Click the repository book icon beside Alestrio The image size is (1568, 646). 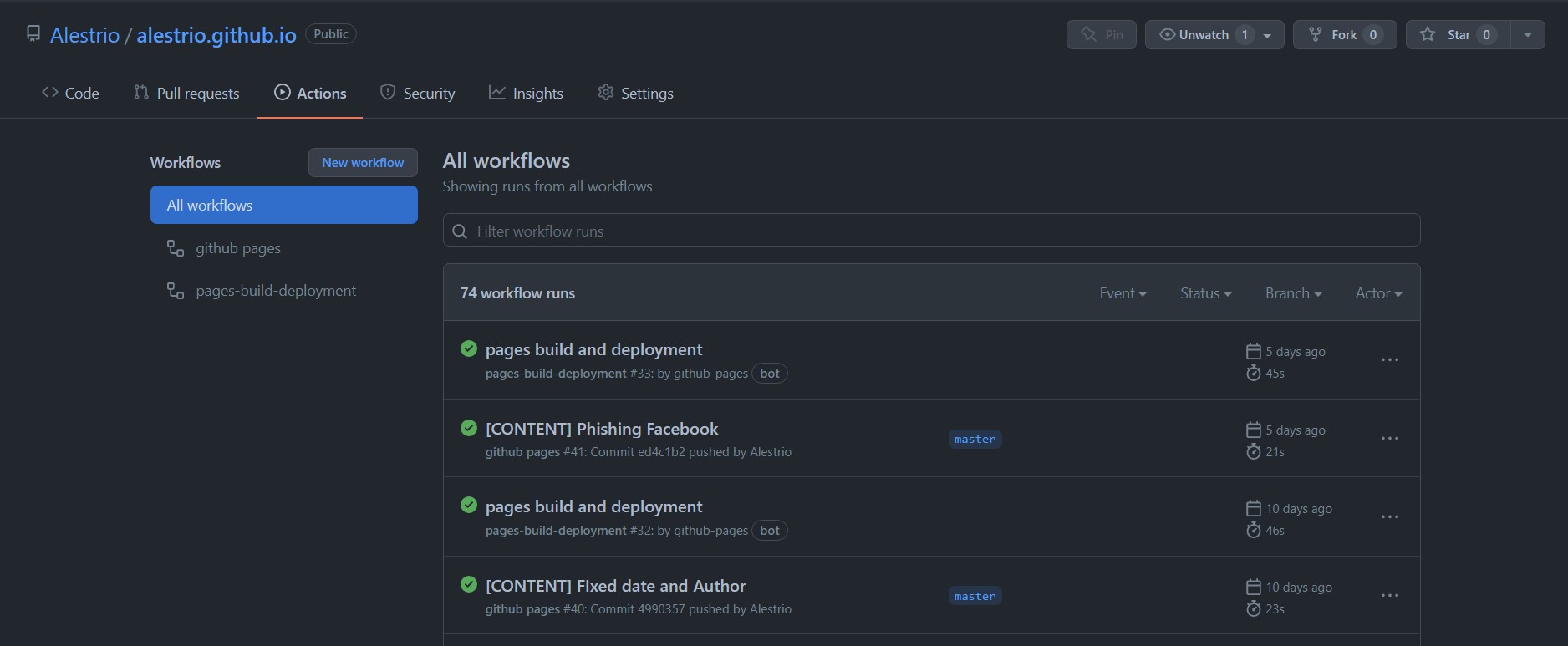(x=33, y=34)
